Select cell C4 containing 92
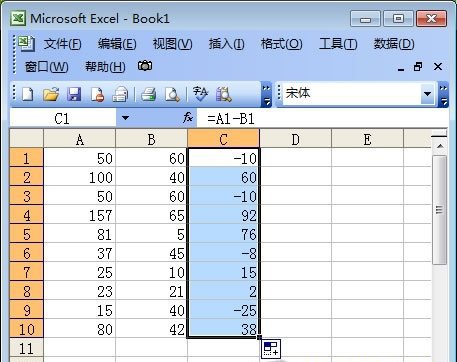 (223, 215)
